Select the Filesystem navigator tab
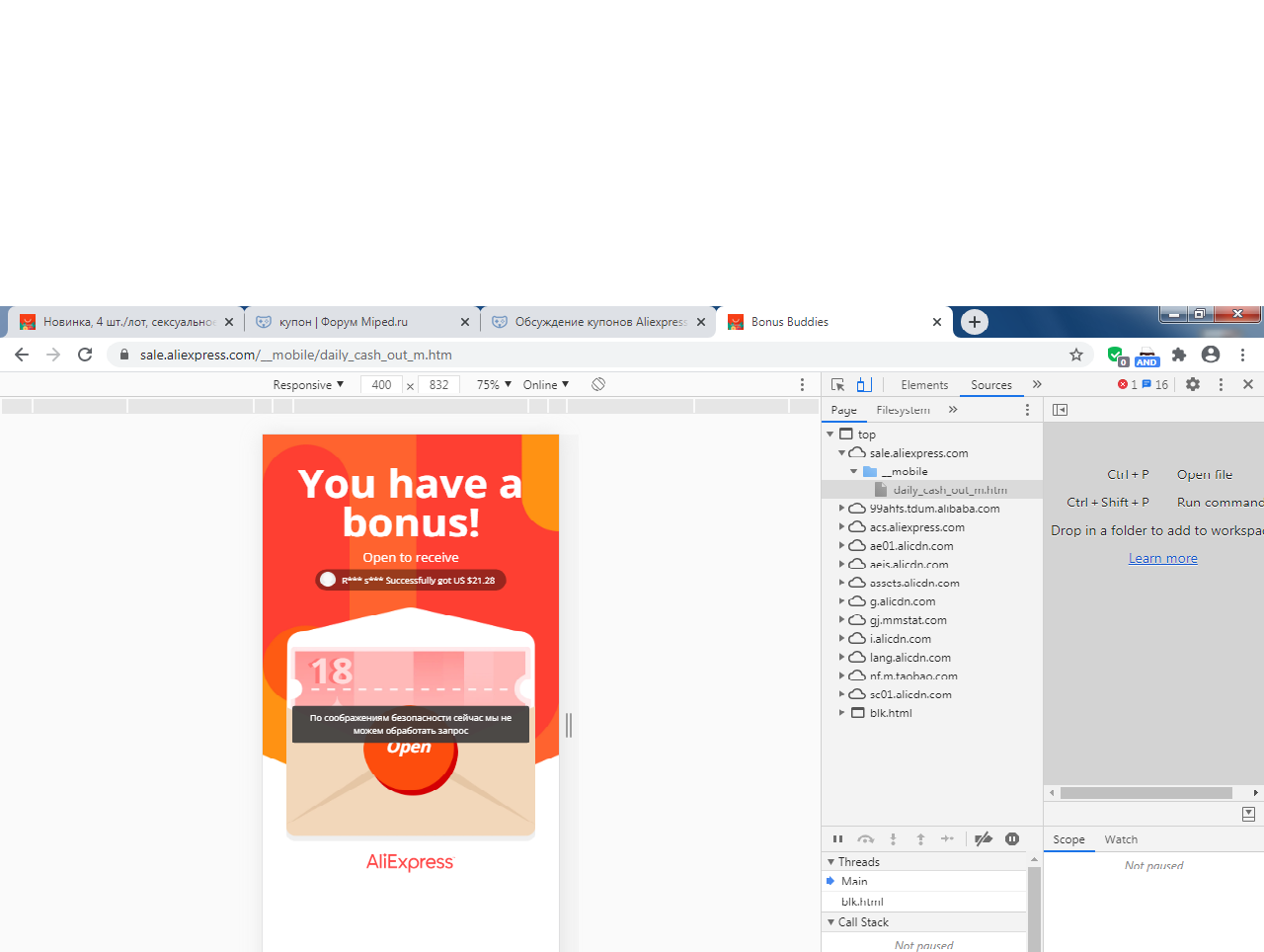This screenshot has height=952, width=1264. tap(904, 410)
